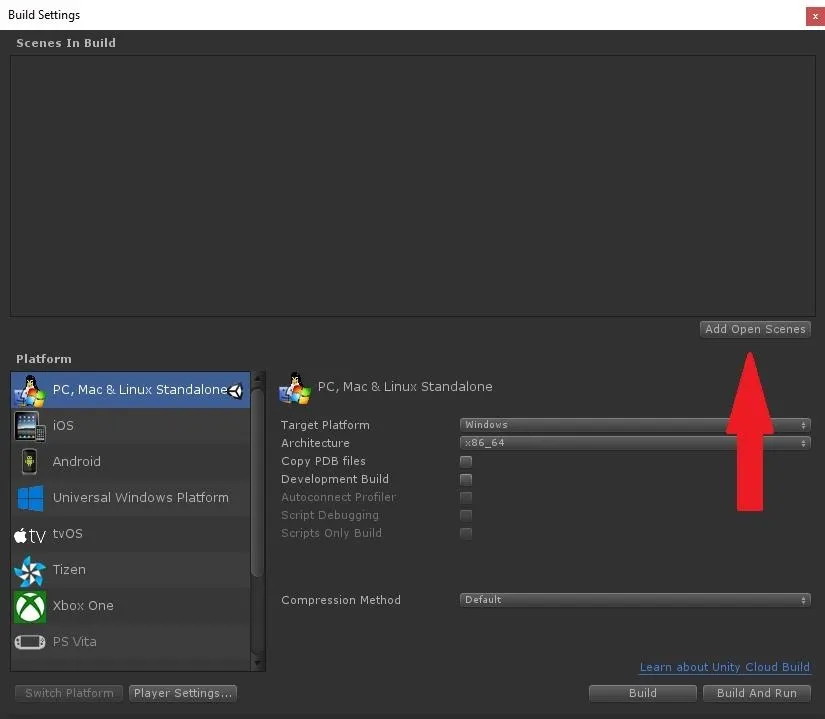Open Player Settings
The height and width of the screenshot is (719, 825).
[183, 693]
